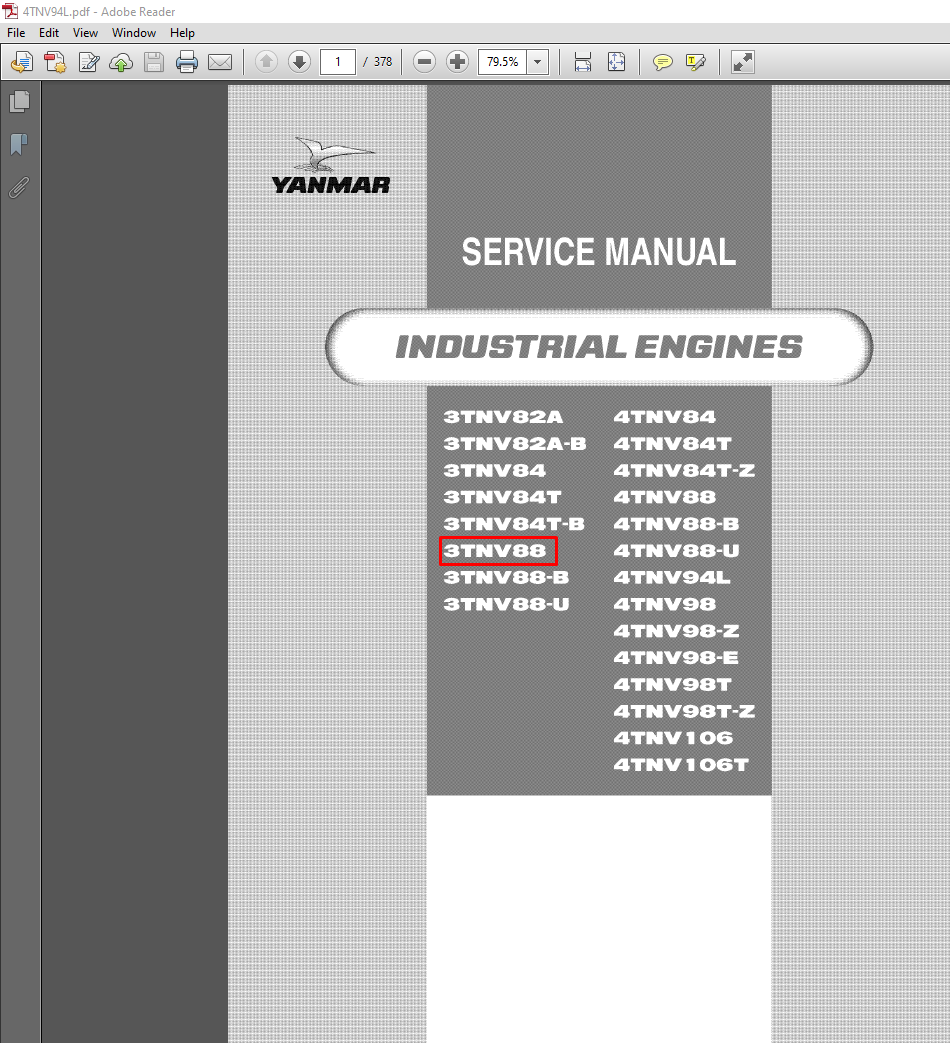
Task: Open the page thumbnails side panel
Action: coord(20,101)
